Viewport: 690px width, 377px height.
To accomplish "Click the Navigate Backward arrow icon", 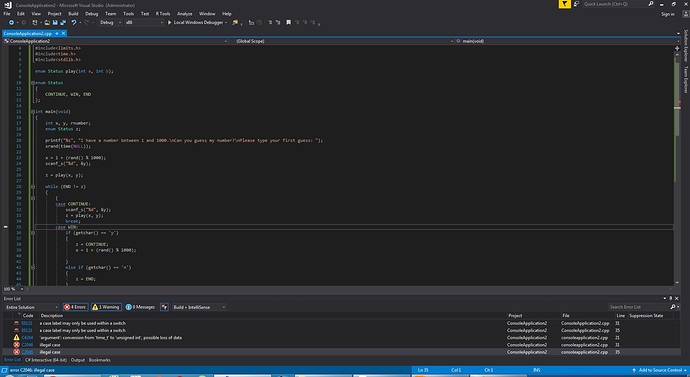I will point(11,22).
